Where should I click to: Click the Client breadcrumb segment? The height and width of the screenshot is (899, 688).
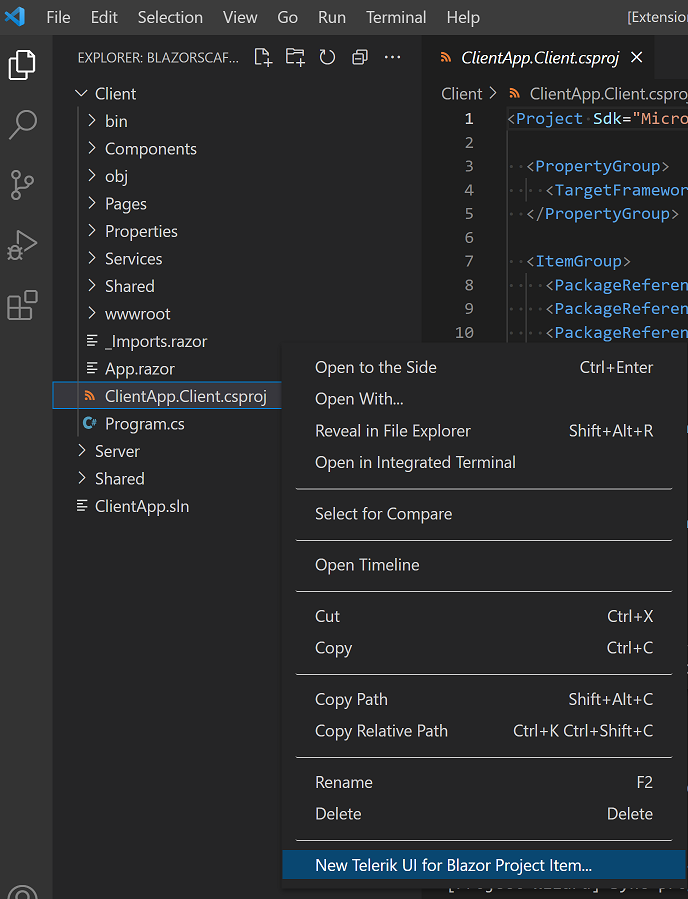tap(462, 93)
